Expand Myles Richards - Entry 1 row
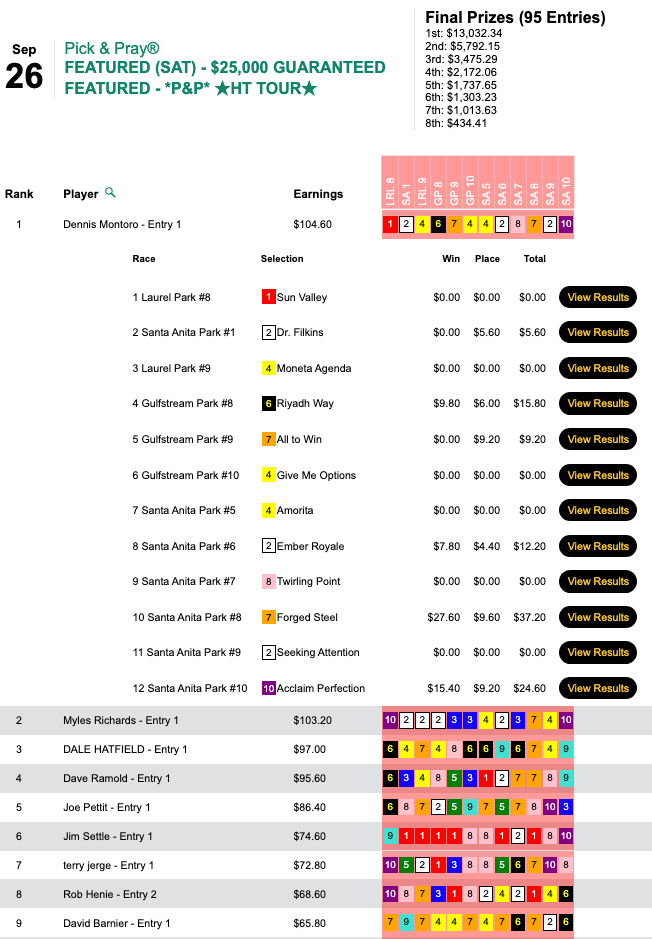The width and height of the screenshot is (652, 939). pyautogui.click(x=326, y=720)
